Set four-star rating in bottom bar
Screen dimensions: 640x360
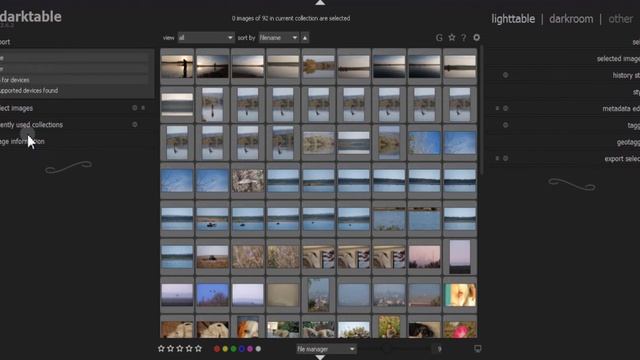click(189, 349)
